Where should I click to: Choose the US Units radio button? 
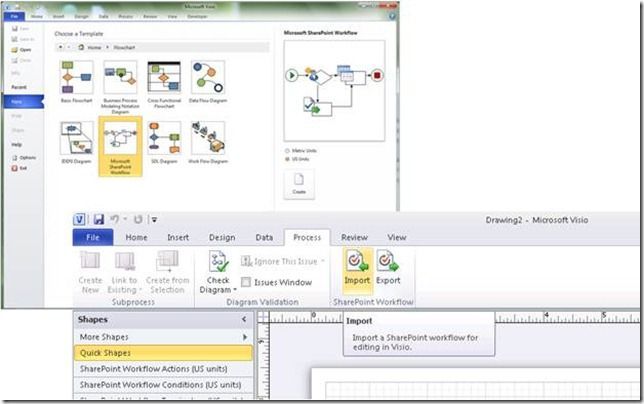(287, 159)
